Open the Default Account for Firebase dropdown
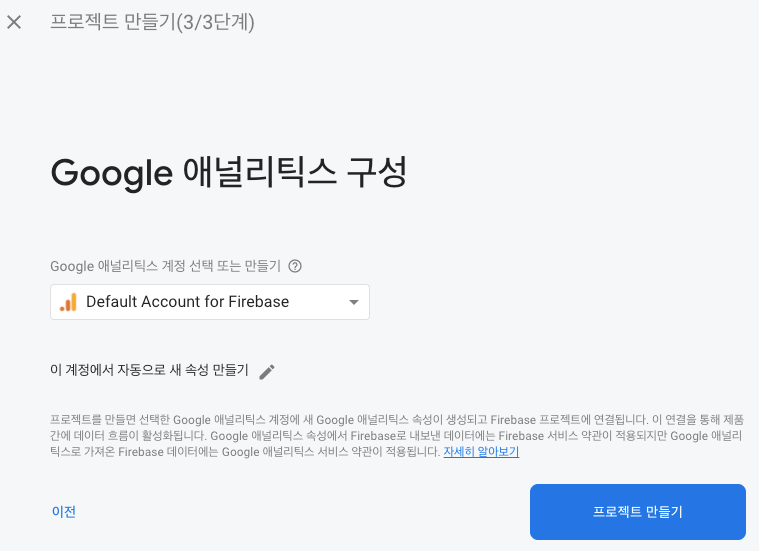 click(210, 302)
